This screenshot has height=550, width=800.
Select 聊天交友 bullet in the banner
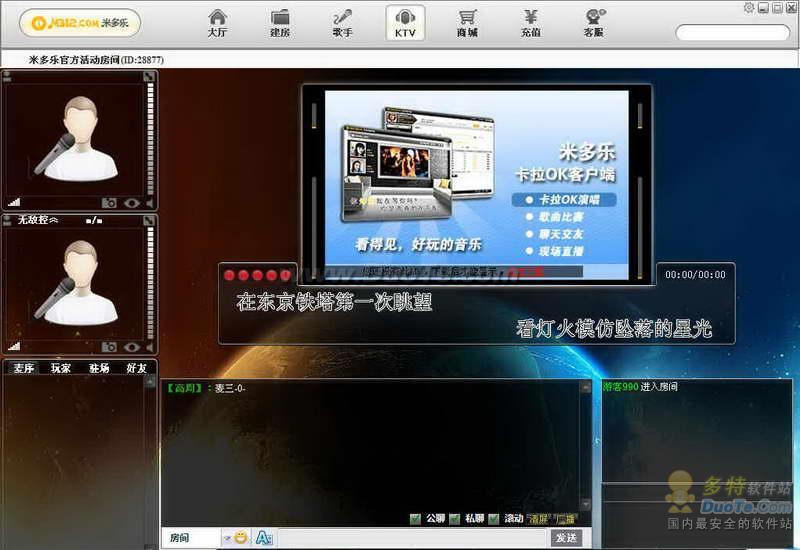(555, 234)
